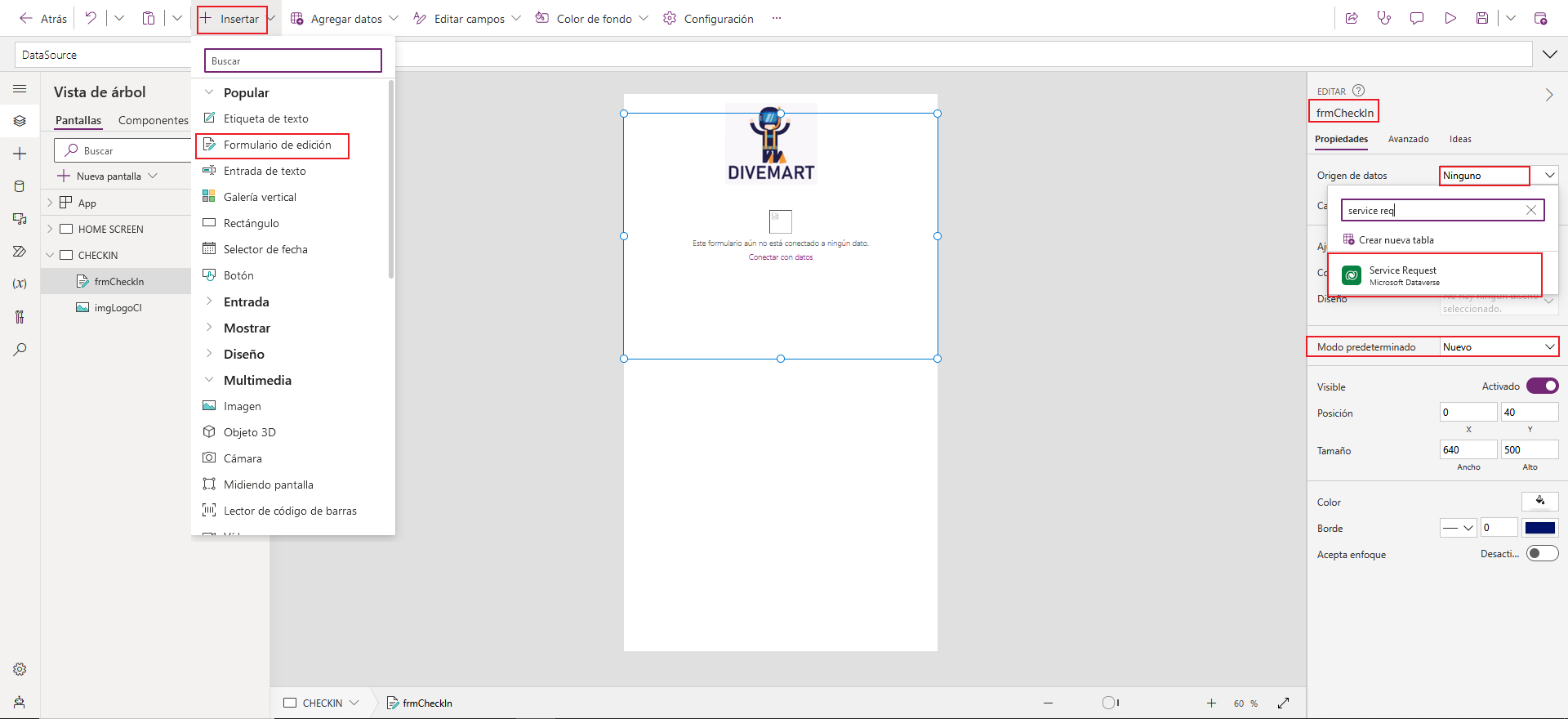
Task: Expand the Entrada category
Action: click(209, 301)
